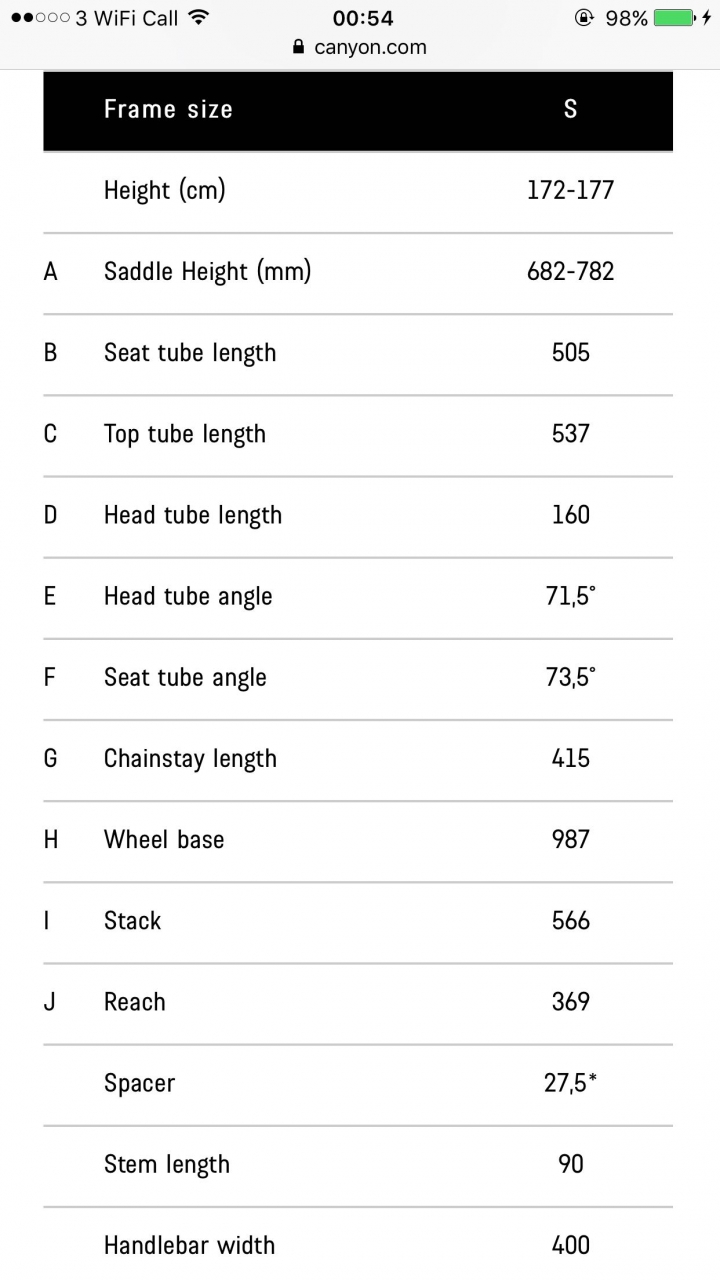This screenshot has width=720, height=1280.
Task: Tap the Chainstay length row label
Action: coord(190,758)
